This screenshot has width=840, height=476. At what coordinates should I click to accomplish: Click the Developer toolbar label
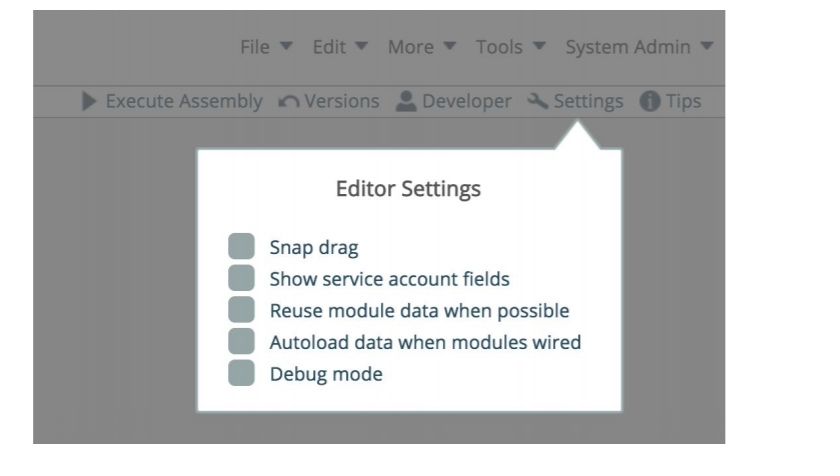tap(466, 101)
